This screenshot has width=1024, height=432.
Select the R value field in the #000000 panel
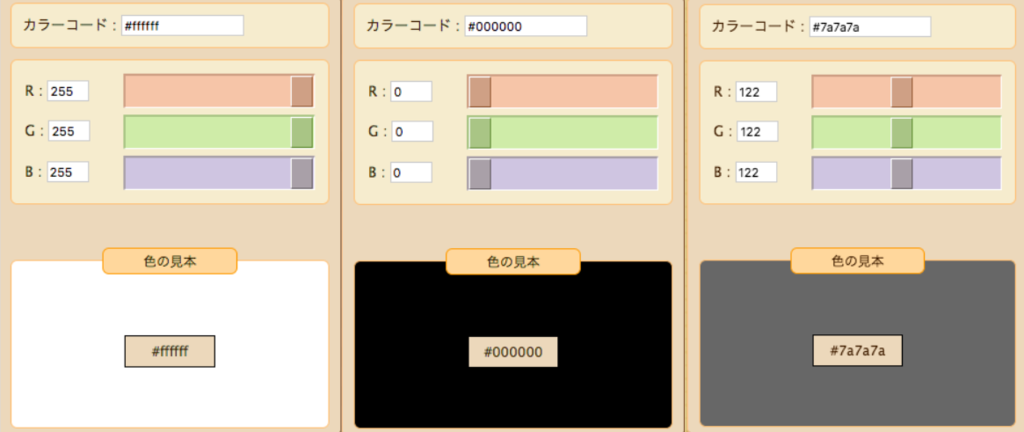tap(411, 91)
